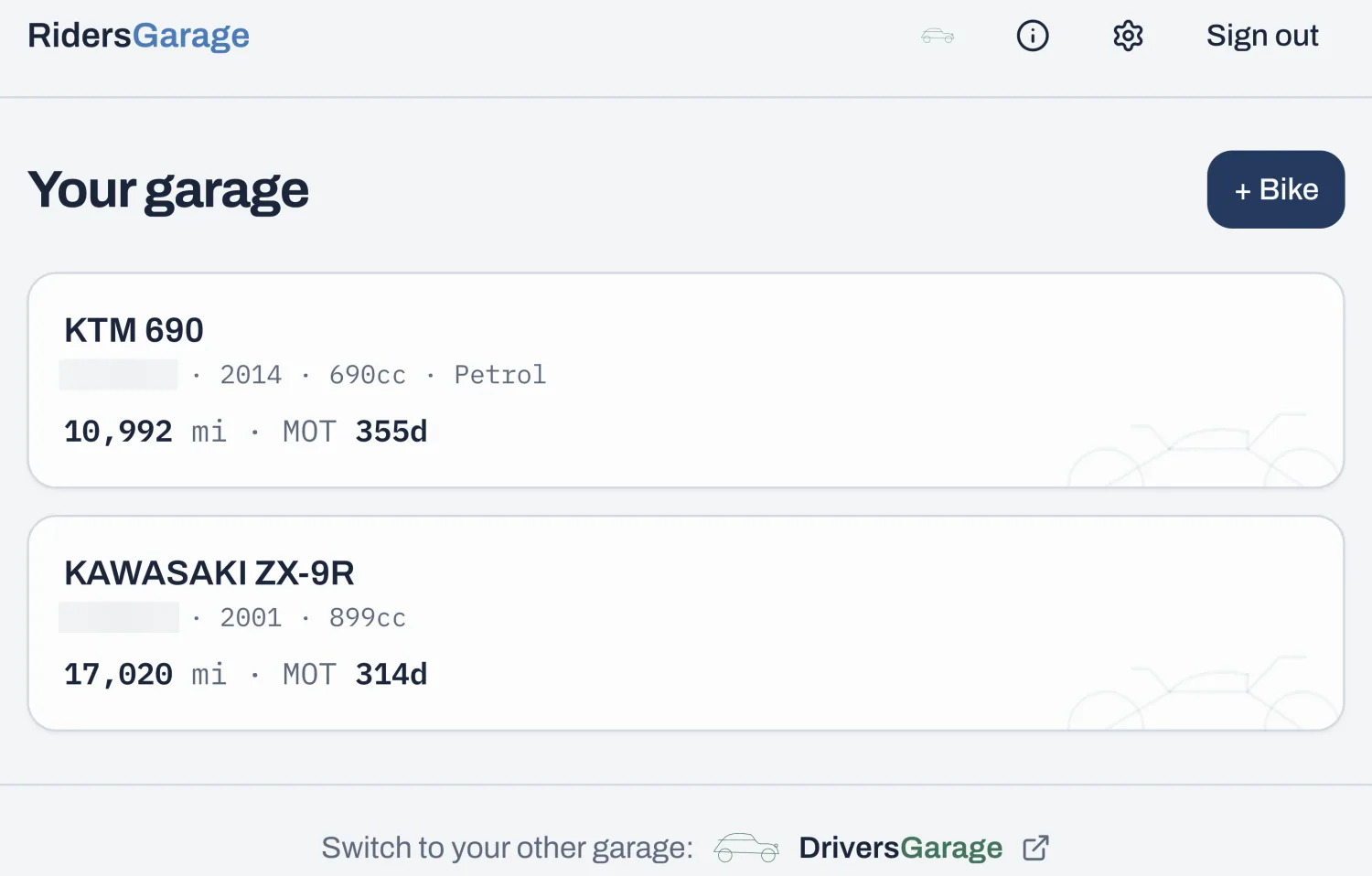1372x876 pixels.
Task: Open the KAWASAKI ZX-9R bike card
Action: tap(686, 623)
